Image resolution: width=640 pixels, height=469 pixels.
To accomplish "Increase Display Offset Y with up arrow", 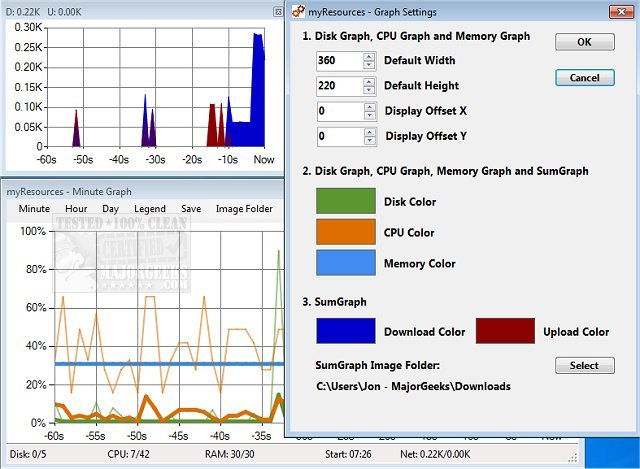I will [x=370, y=133].
